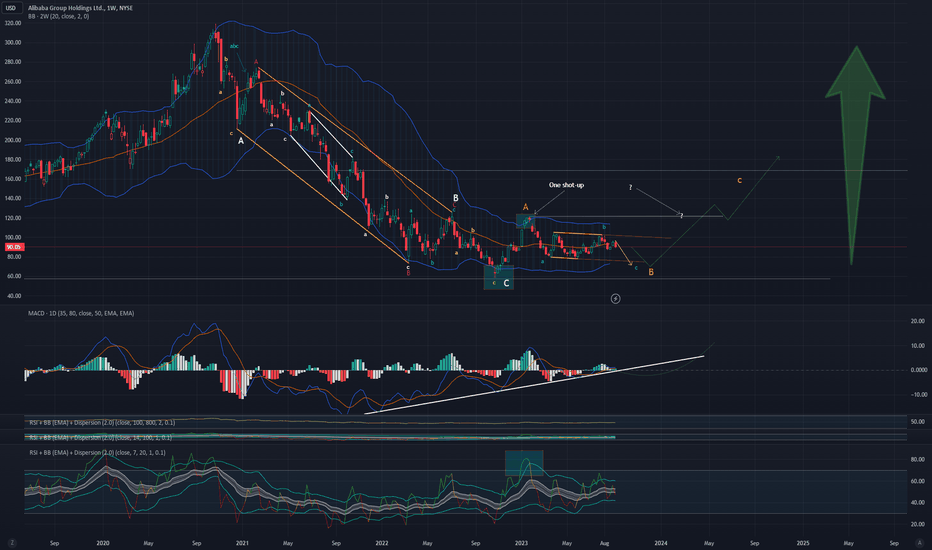Select the white MACD trendline drawing
Image resolution: width=932 pixels, height=550 pixels.
tap(534, 385)
